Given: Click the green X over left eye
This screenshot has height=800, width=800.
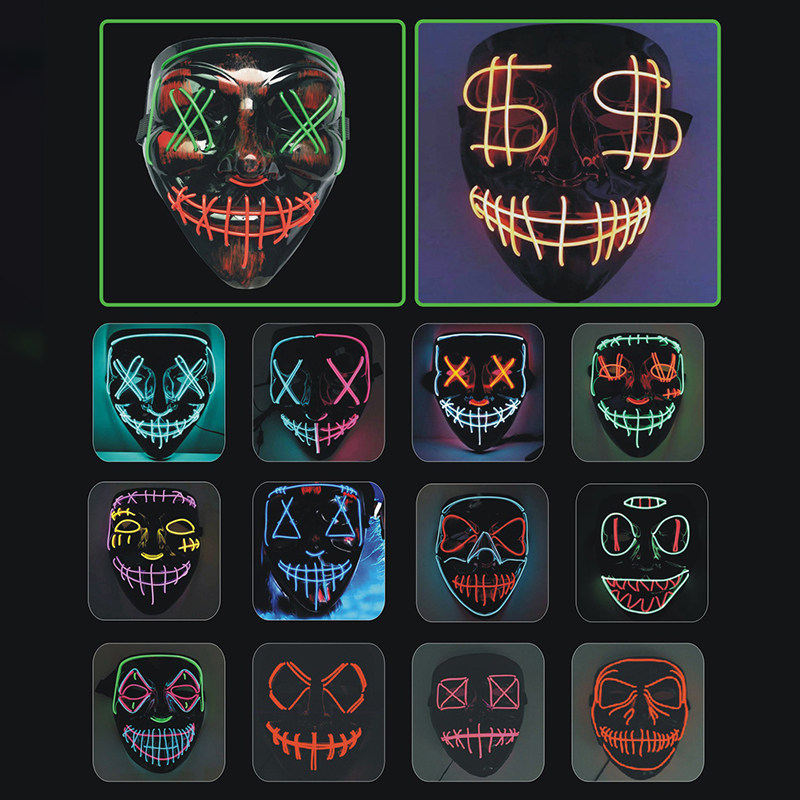Looking at the screenshot, I should pyautogui.click(x=193, y=120).
